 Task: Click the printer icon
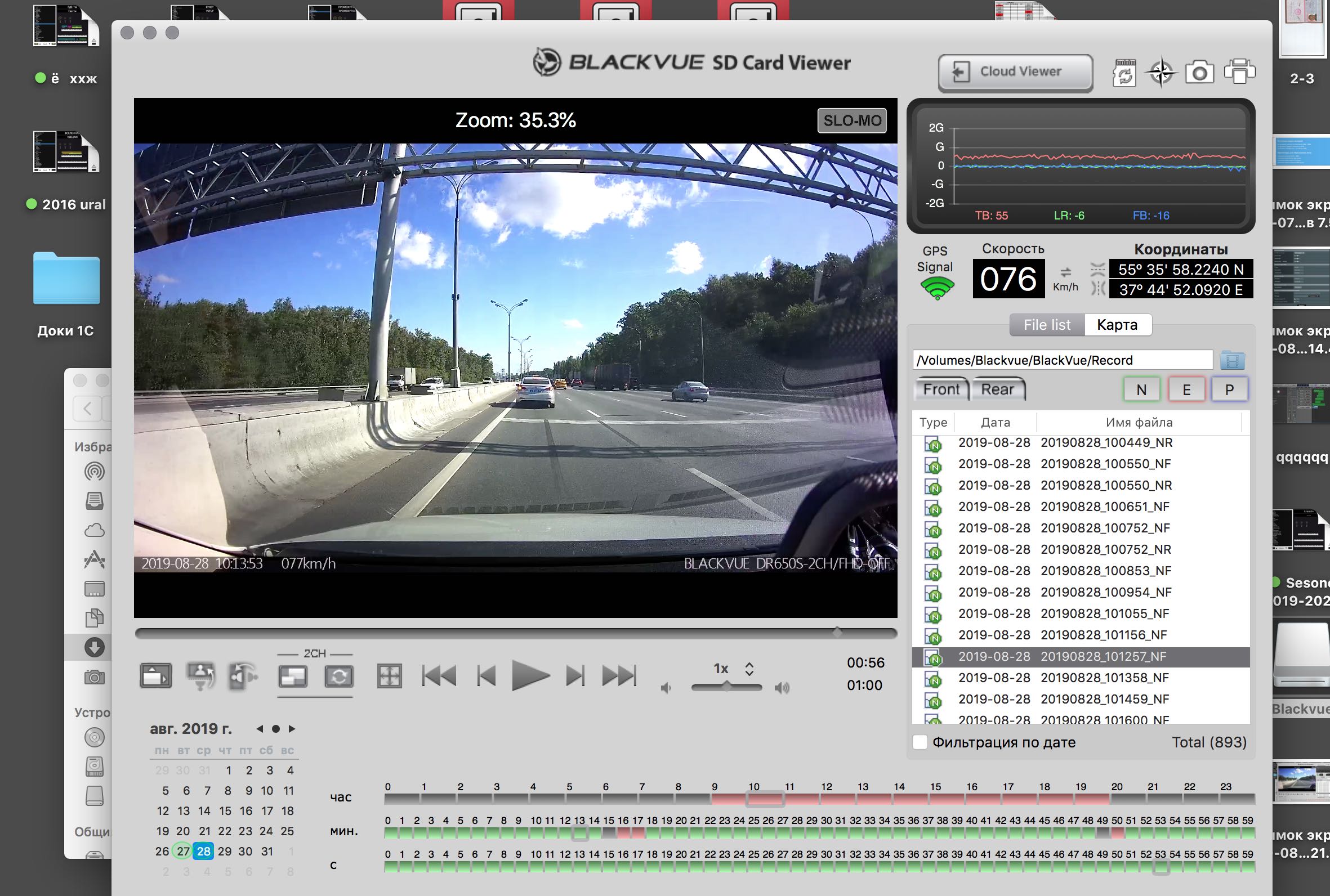pyautogui.click(x=1239, y=72)
